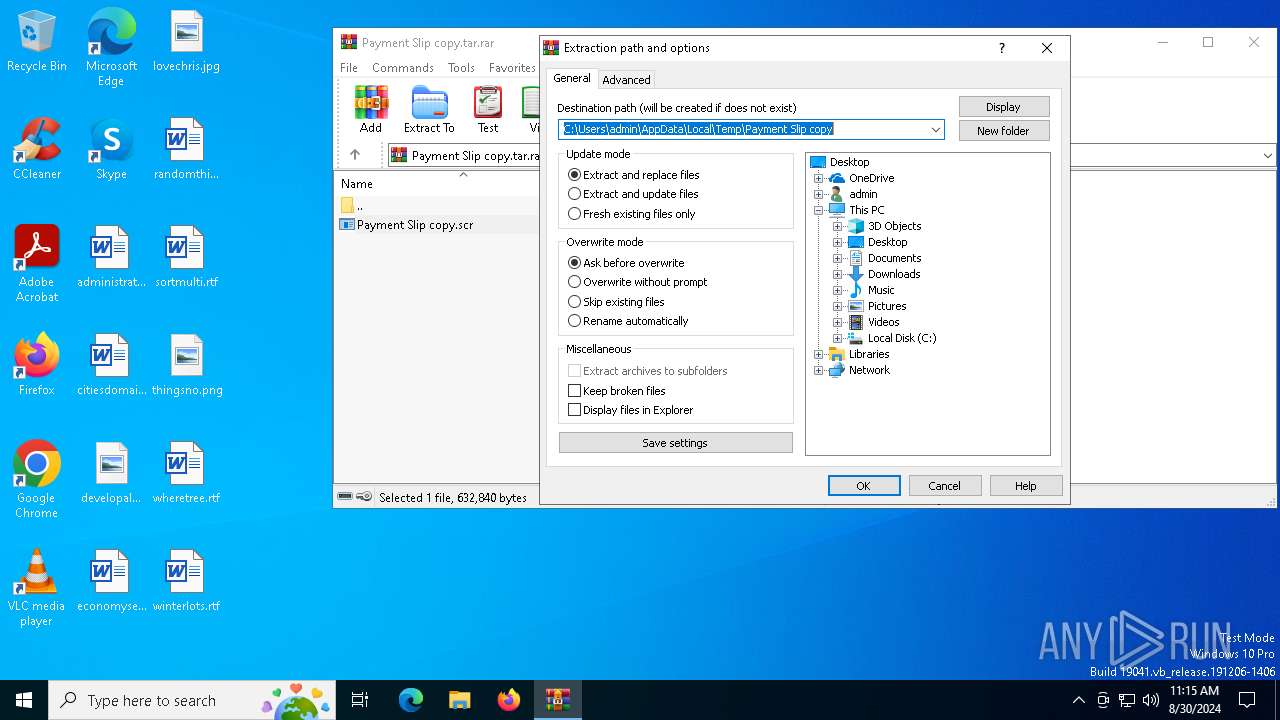This screenshot has width=1280, height=720.
Task: Select Extract and update files option
Action: 633,194
